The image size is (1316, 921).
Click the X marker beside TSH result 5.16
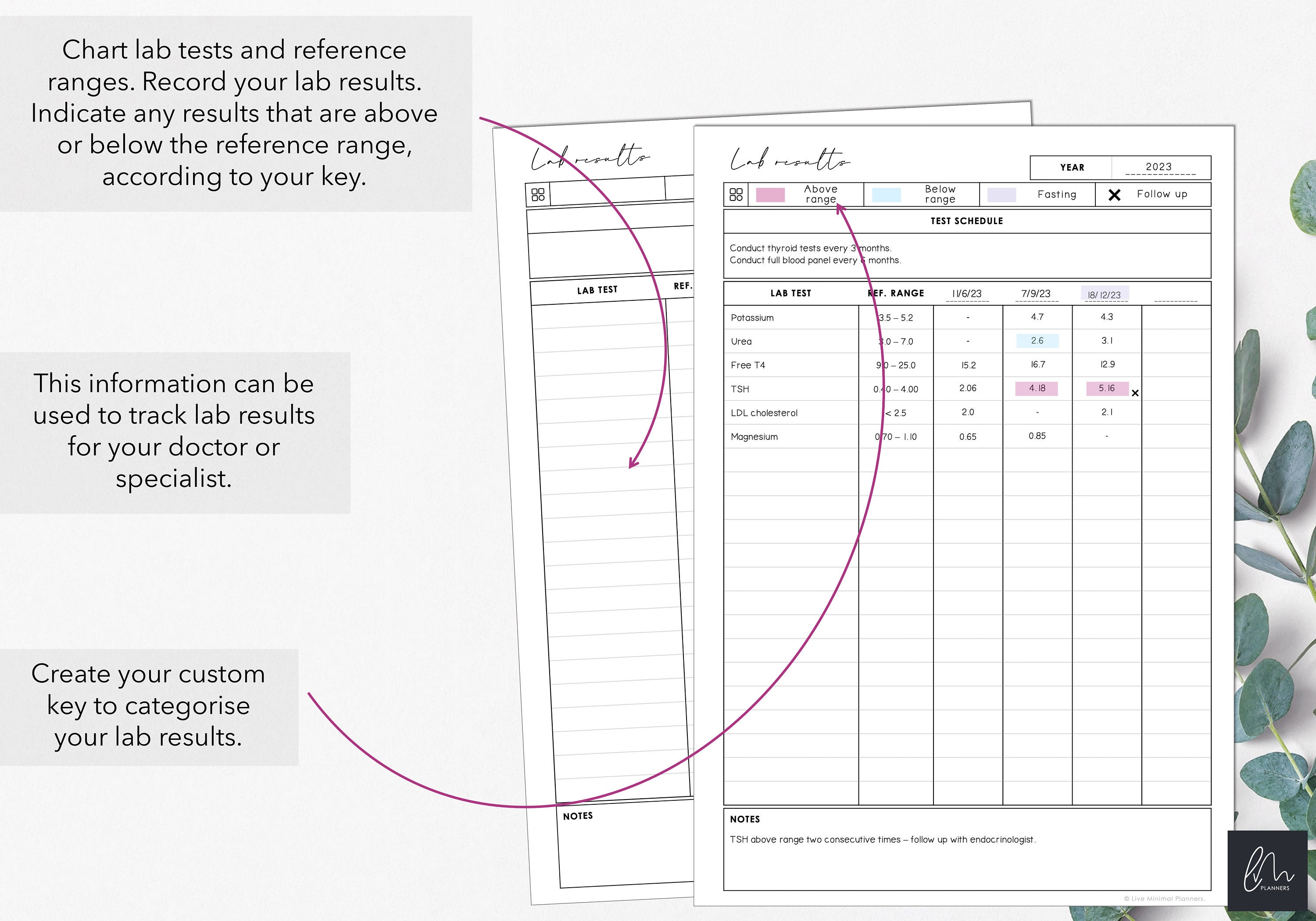tap(1135, 393)
